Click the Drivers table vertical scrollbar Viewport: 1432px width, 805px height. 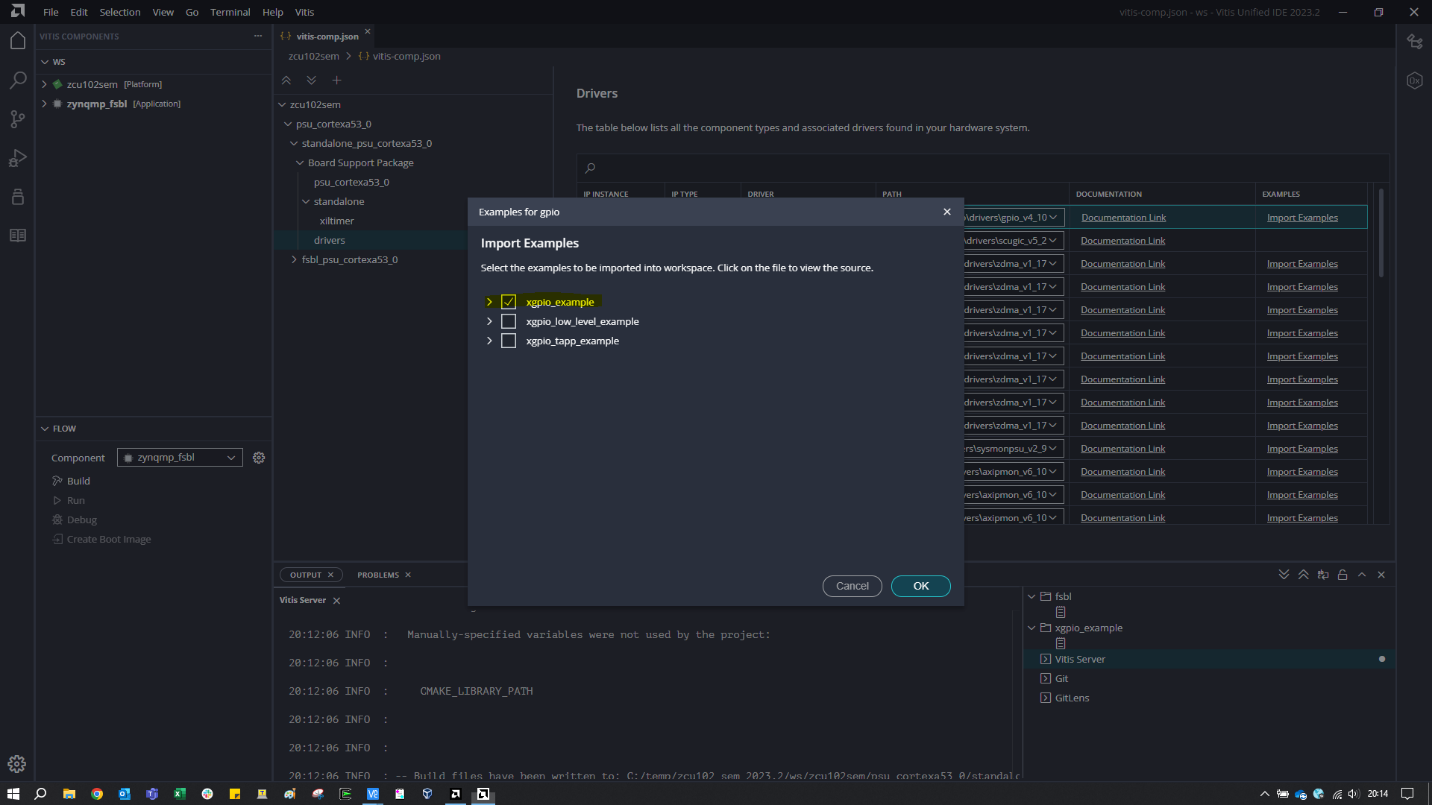[x=1382, y=230]
